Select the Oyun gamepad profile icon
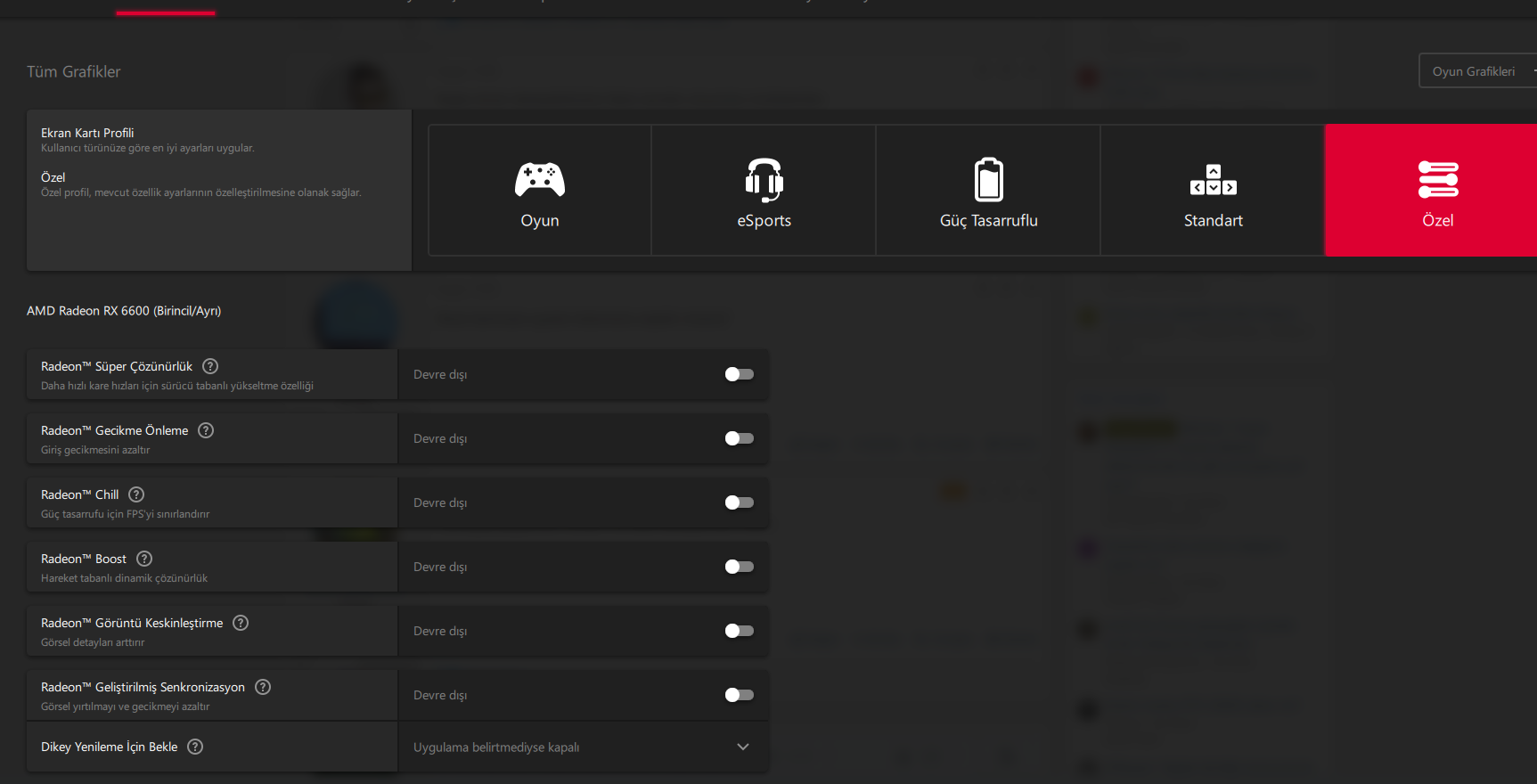The image size is (1537, 784). (x=540, y=179)
